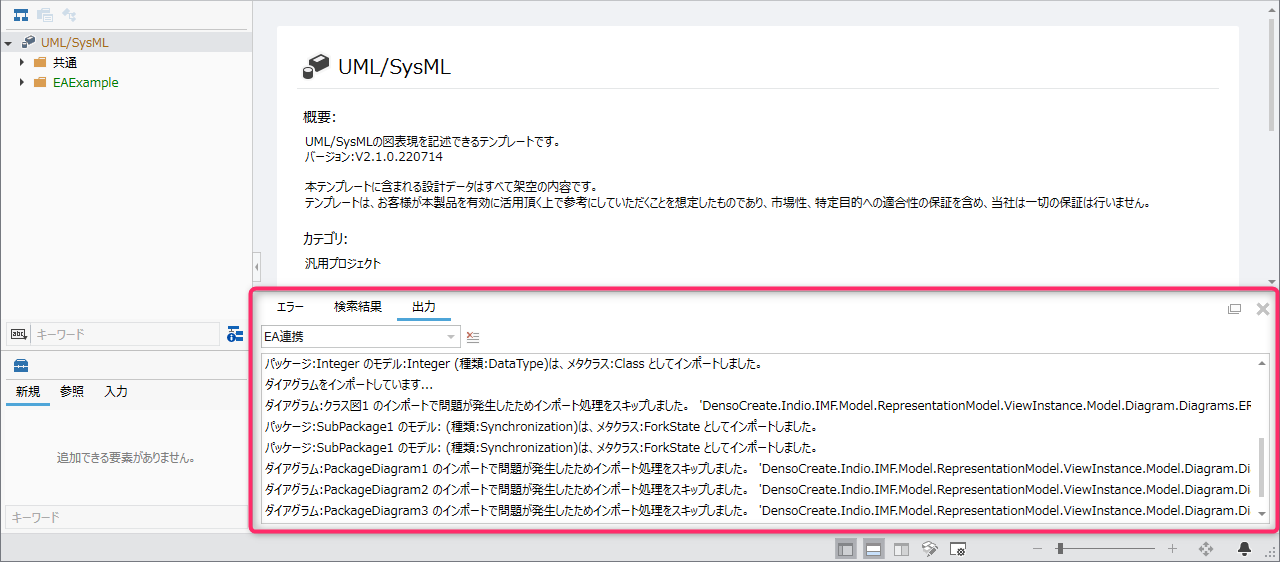The width and height of the screenshot is (1280, 562).
Task: Toggle the split editor layout button
Action: click(901, 549)
